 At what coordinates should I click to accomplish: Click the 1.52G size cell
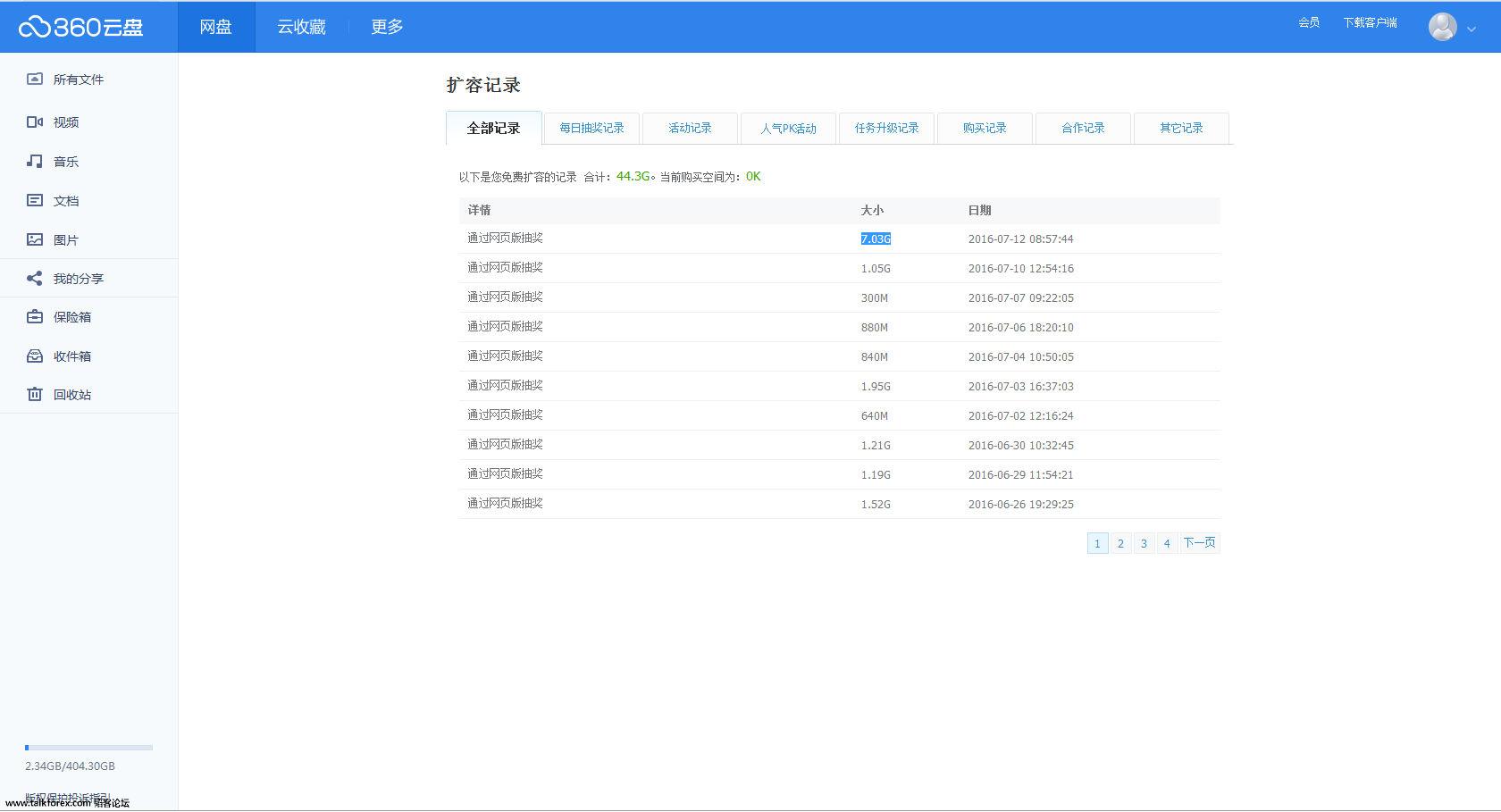876,504
